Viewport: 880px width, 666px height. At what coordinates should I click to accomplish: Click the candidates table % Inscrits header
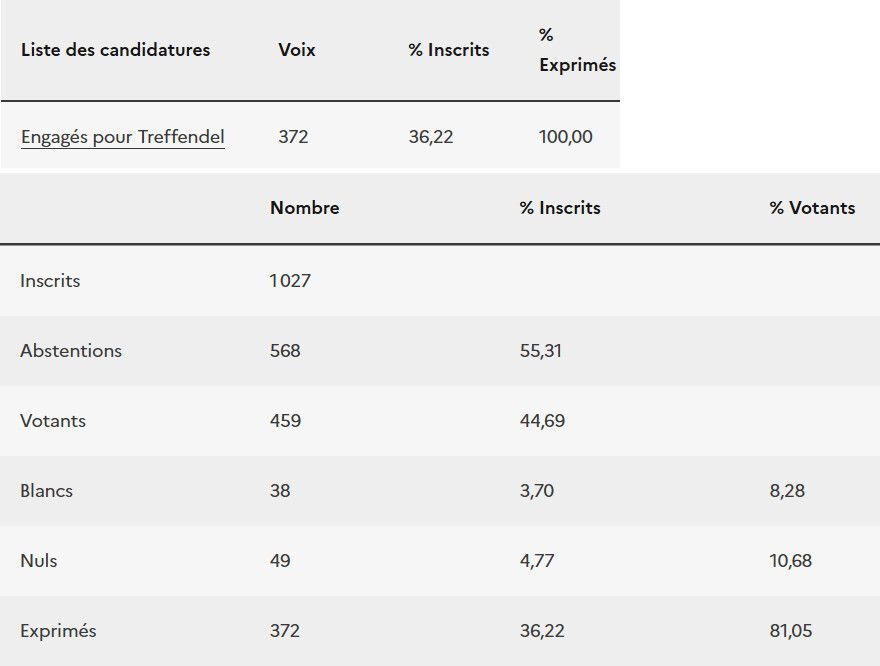[x=449, y=50]
